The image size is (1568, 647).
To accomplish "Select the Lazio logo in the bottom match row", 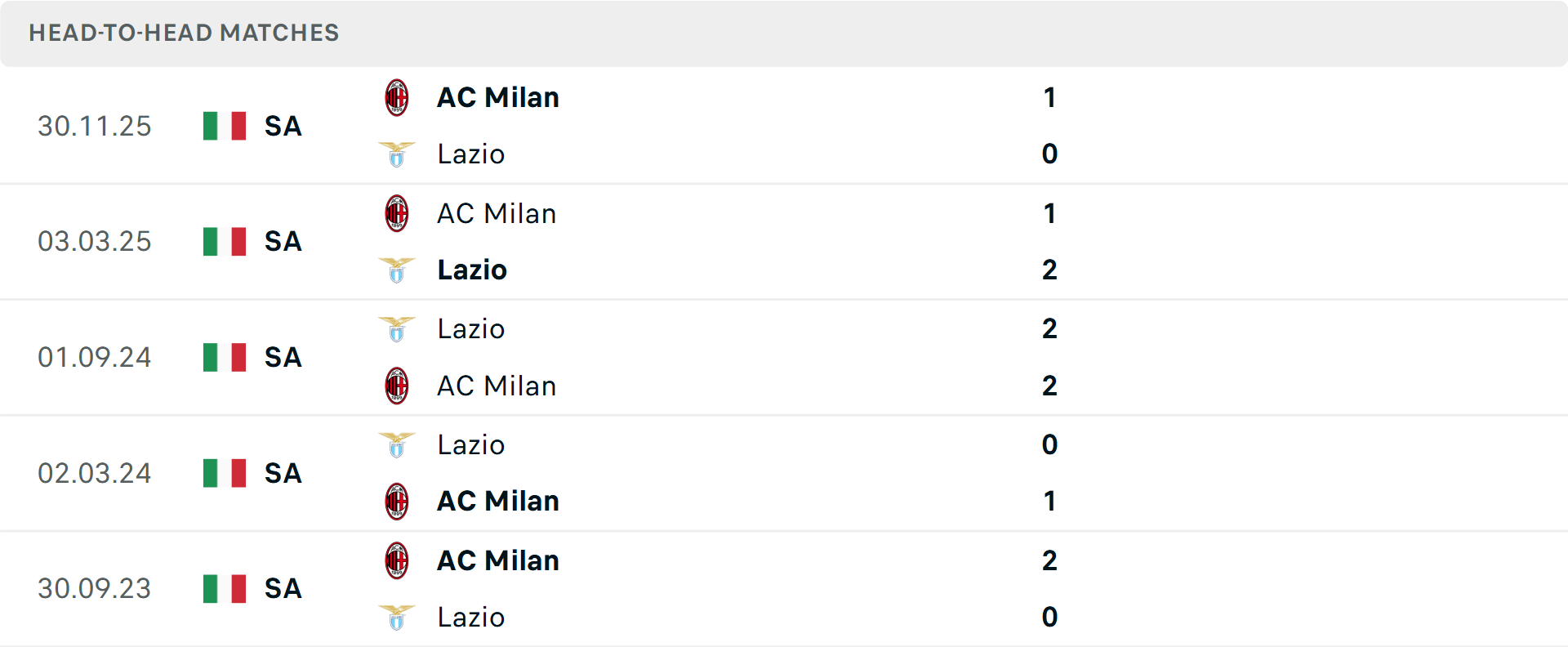I will click(x=398, y=618).
